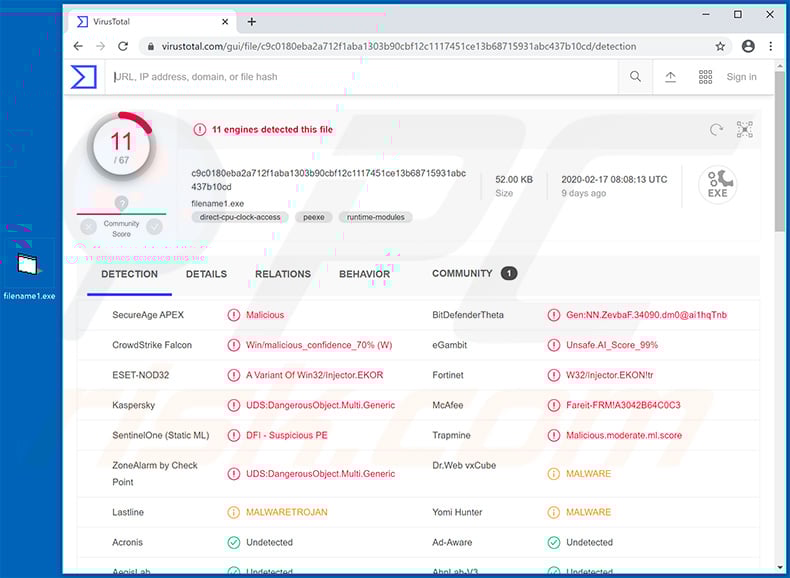Click the filename1.exe name under hash

tap(218, 204)
